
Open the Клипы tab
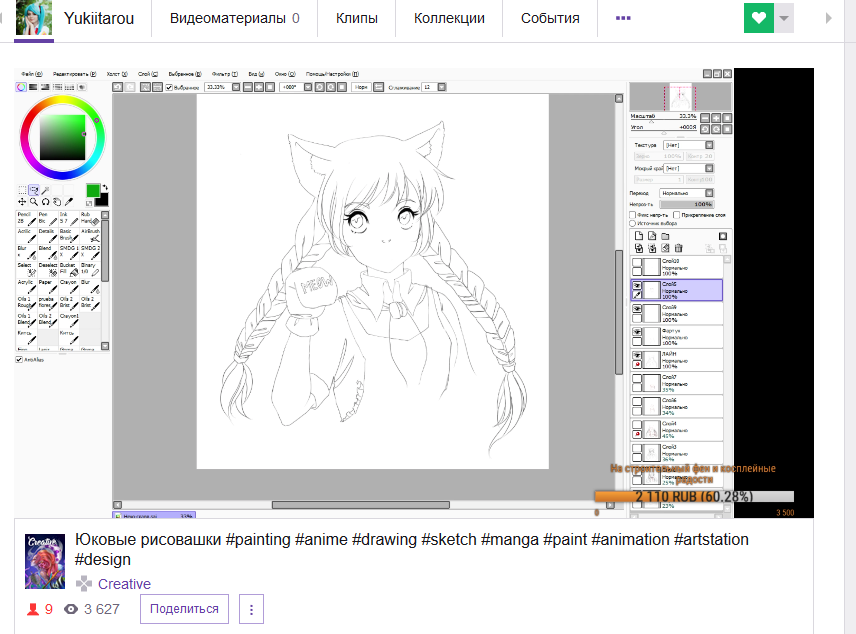coord(356,19)
